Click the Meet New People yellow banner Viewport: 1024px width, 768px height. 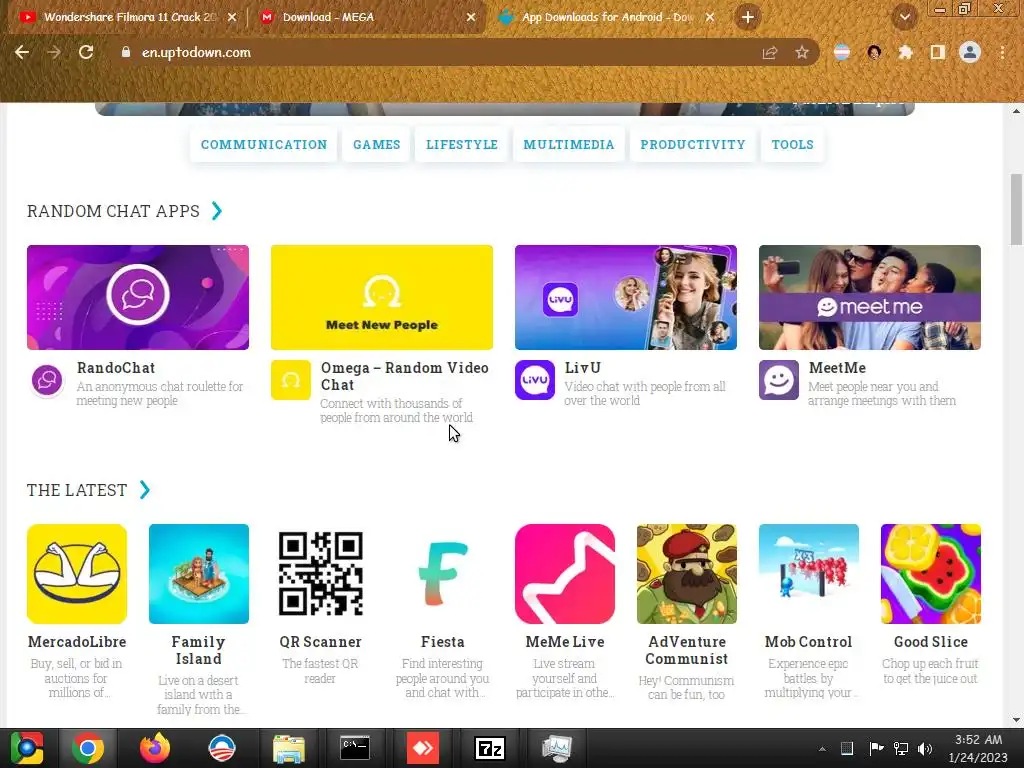click(382, 297)
